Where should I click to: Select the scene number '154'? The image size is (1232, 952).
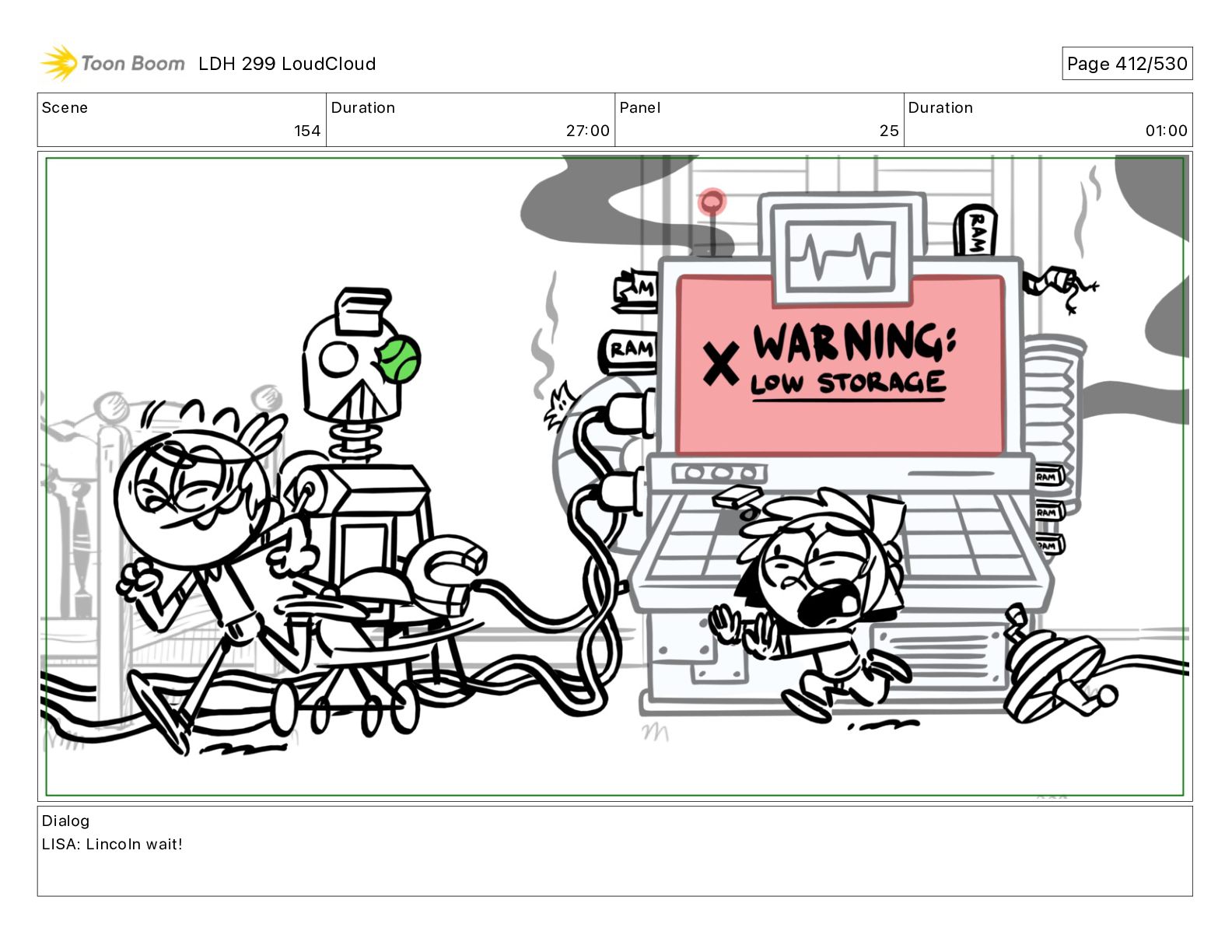[307, 131]
